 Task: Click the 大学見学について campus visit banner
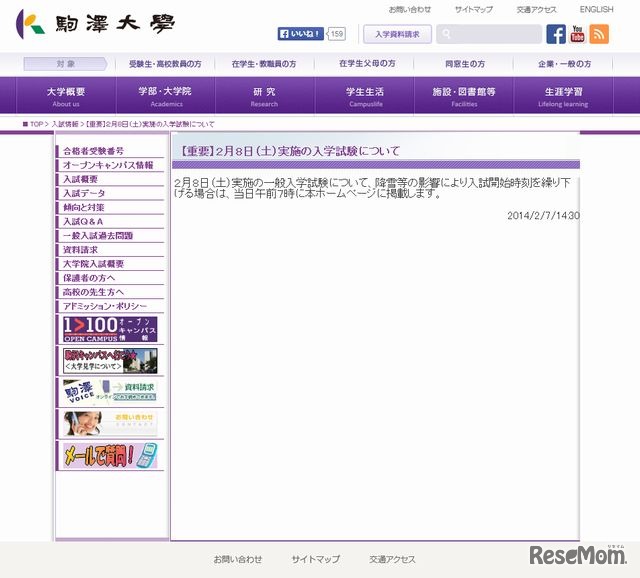click(110, 360)
